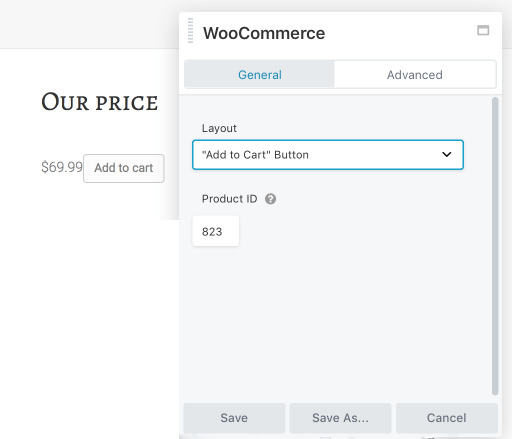The width and height of the screenshot is (512, 439).
Task: Click the settings panel vertical scrollbar
Action: pos(495,246)
